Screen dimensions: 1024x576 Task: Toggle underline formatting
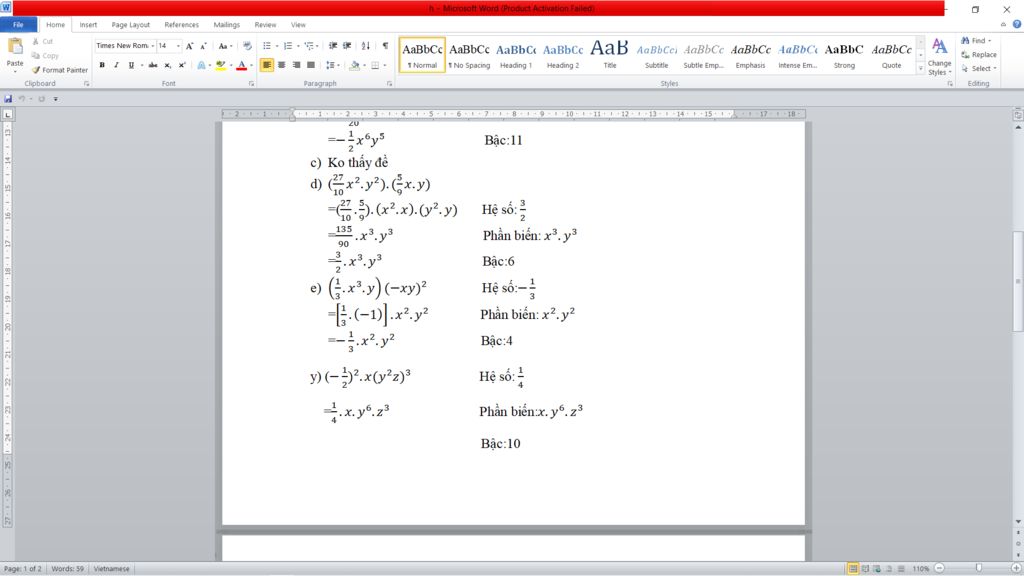coord(131,65)
